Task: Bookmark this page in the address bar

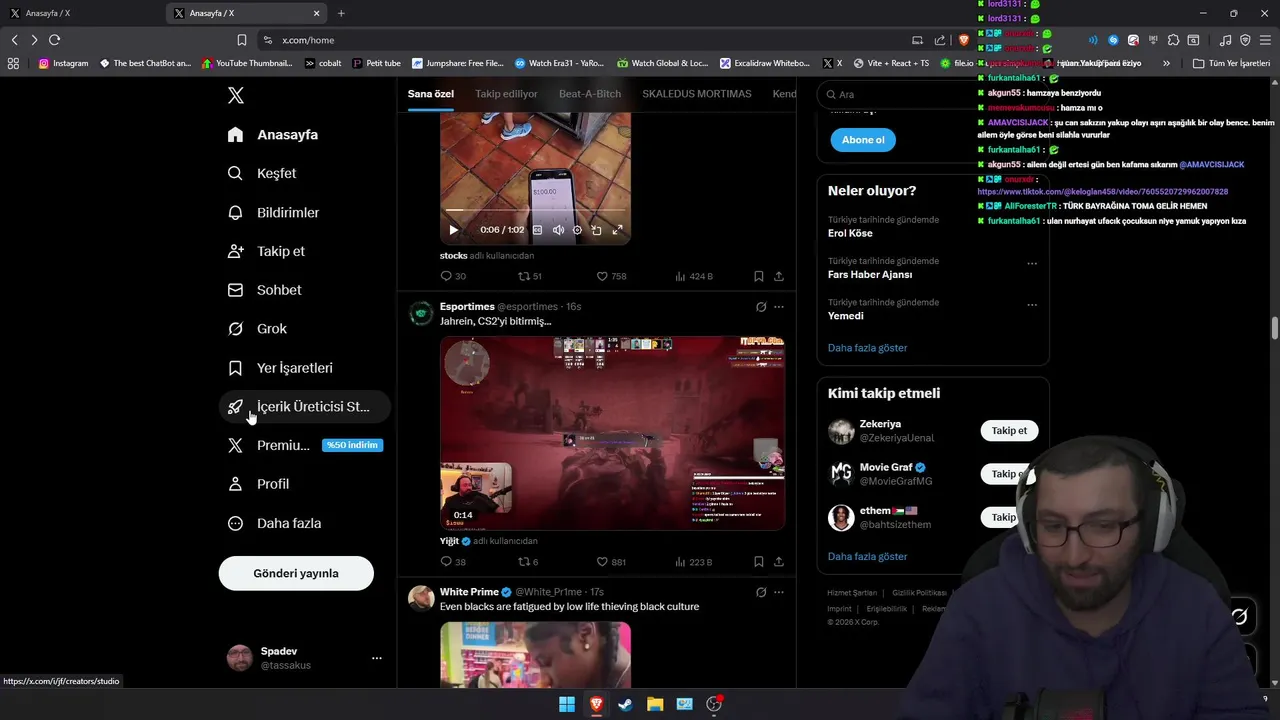Action: [x=242, y=40]
